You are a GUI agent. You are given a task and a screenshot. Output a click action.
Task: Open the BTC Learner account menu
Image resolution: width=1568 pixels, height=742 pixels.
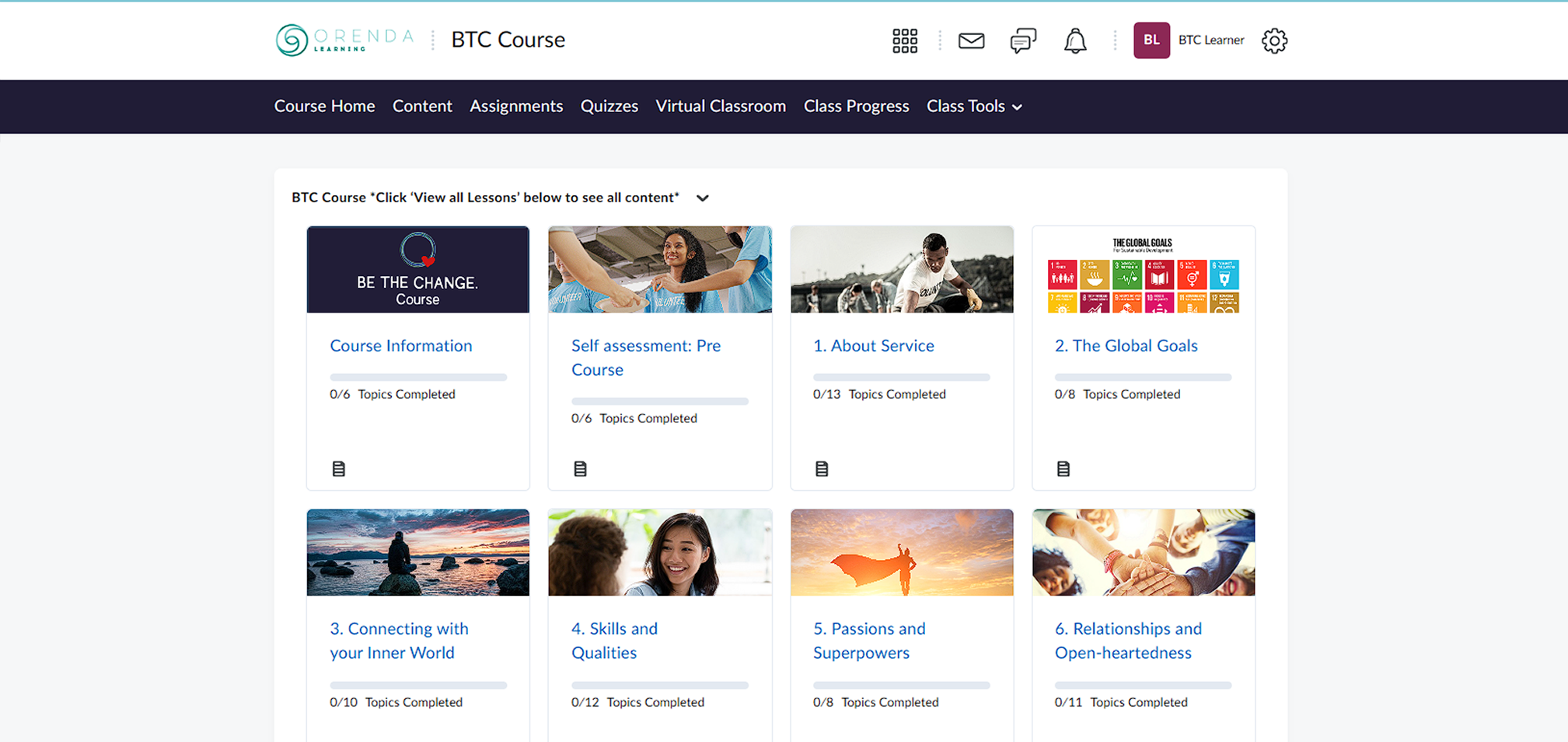tap(1210, 40)
